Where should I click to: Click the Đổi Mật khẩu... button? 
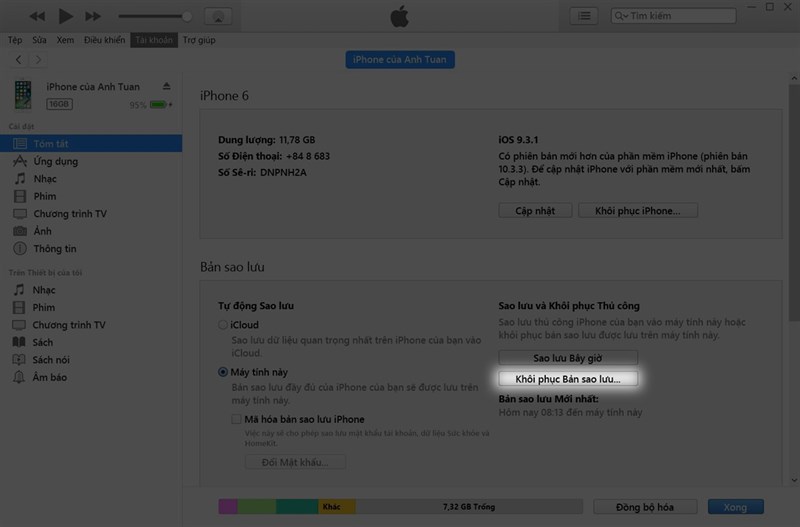(295, 462)
